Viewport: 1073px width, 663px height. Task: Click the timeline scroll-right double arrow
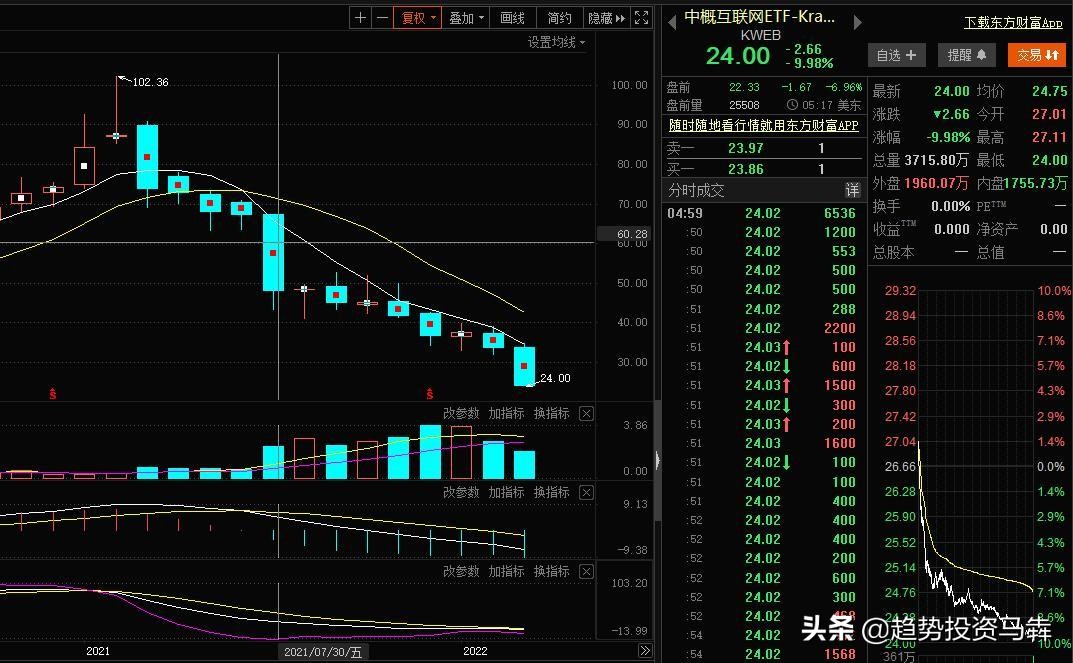[x=645, y=650]
